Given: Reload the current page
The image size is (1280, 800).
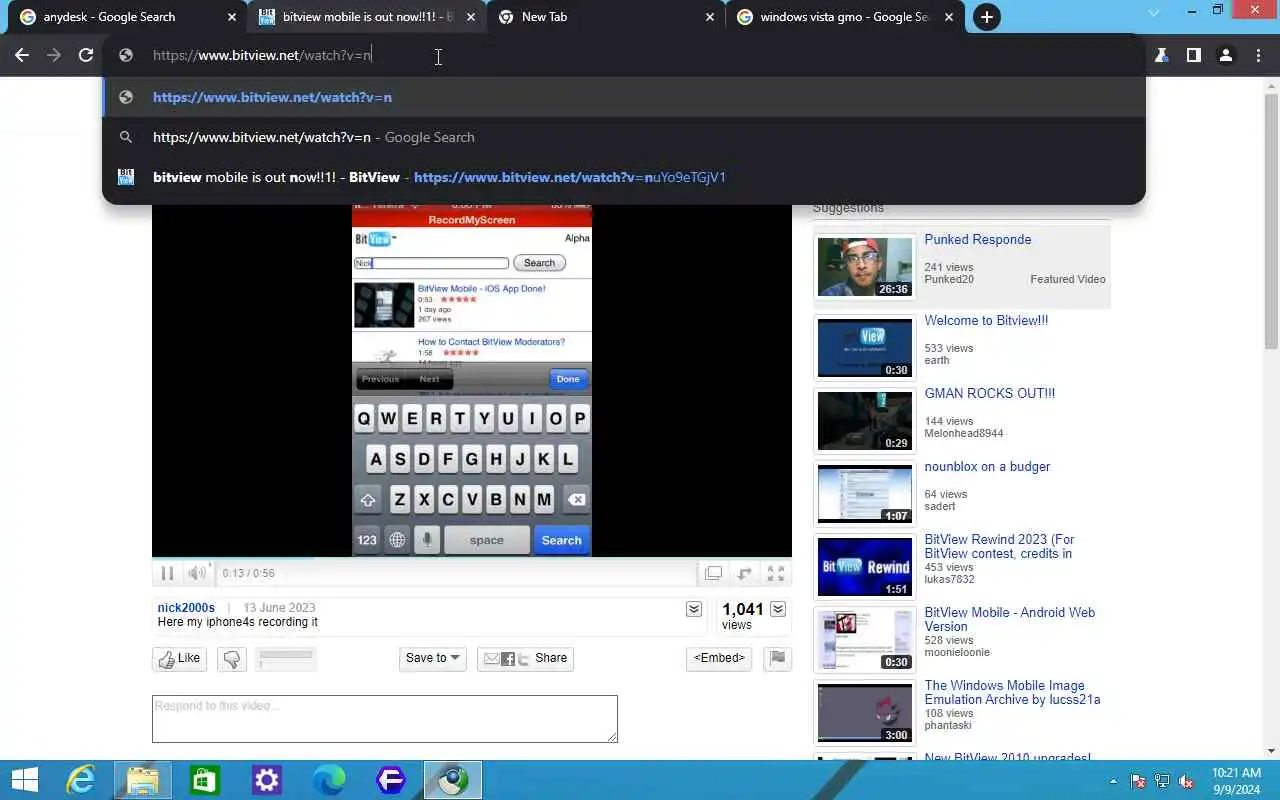Looking at the screenshot, I should coord(86,56).
